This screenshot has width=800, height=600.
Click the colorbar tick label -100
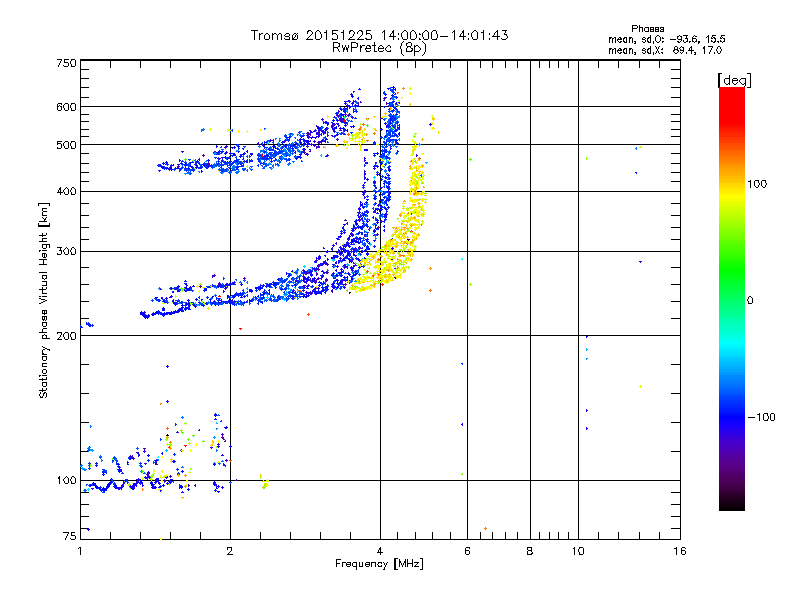tap(762, 416)
